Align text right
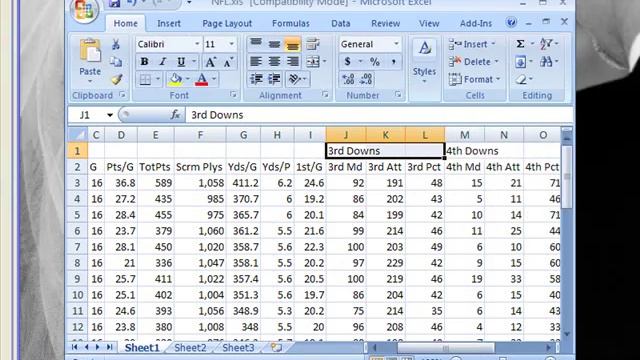The image size is (640, 360). (292, 62)
